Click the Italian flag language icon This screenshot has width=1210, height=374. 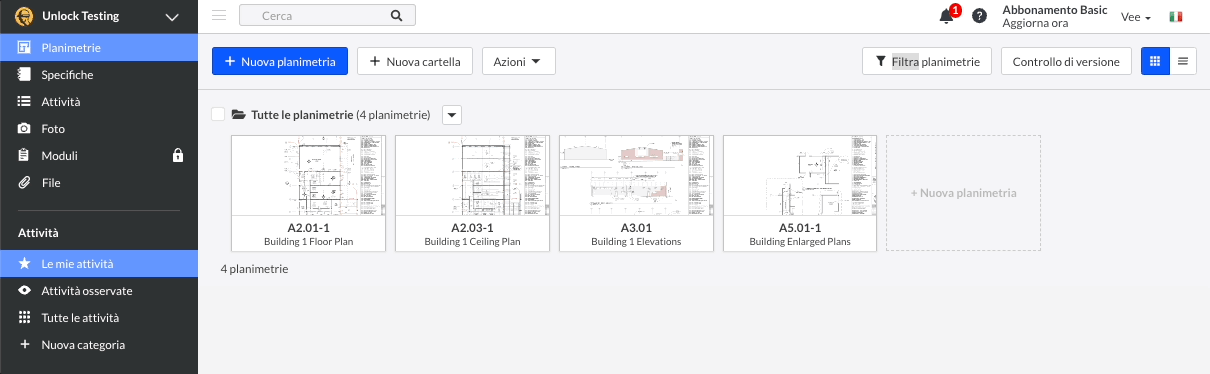1175,17
